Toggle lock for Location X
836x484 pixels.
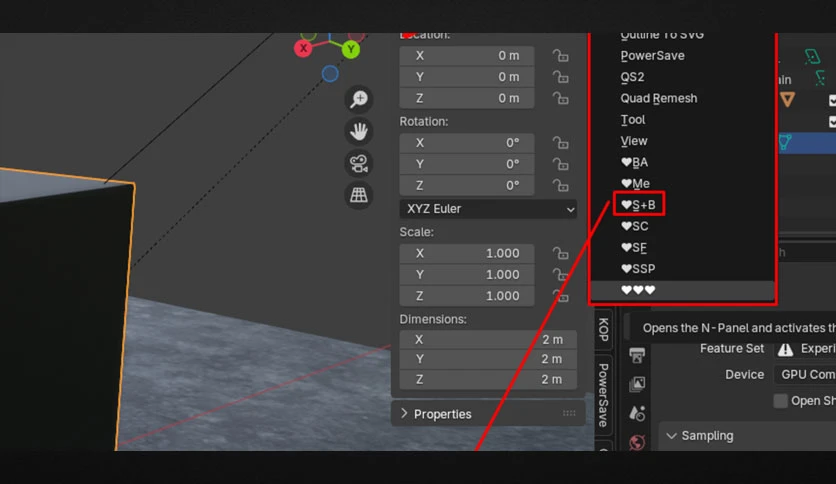[560, 55]
